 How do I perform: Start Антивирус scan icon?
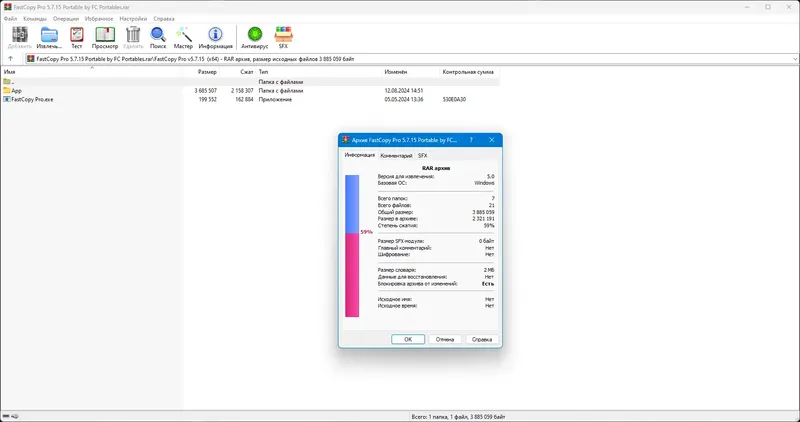point(255,35)
